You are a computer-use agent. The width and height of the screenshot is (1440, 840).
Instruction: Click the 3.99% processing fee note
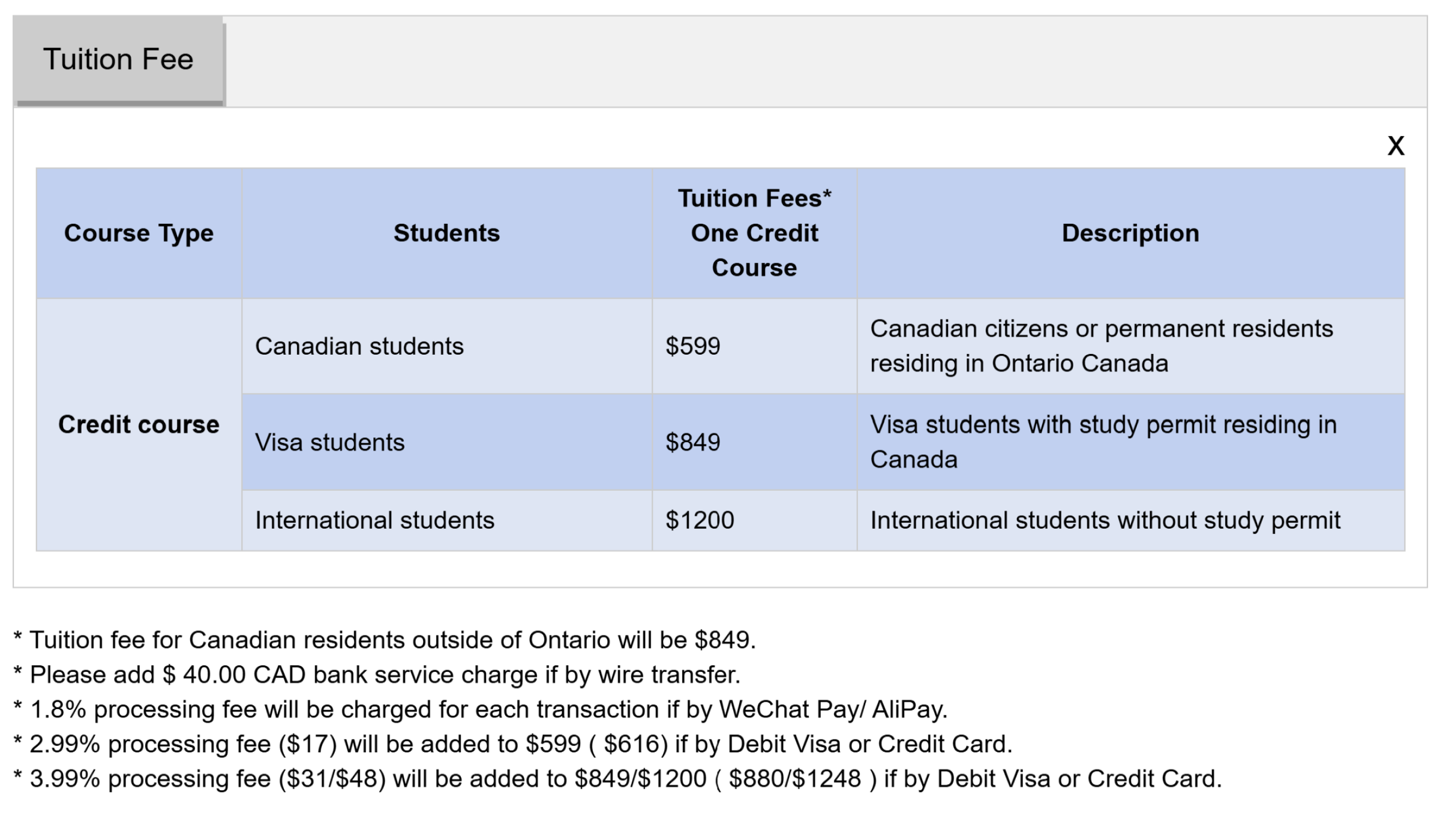[x=625, y=779]
